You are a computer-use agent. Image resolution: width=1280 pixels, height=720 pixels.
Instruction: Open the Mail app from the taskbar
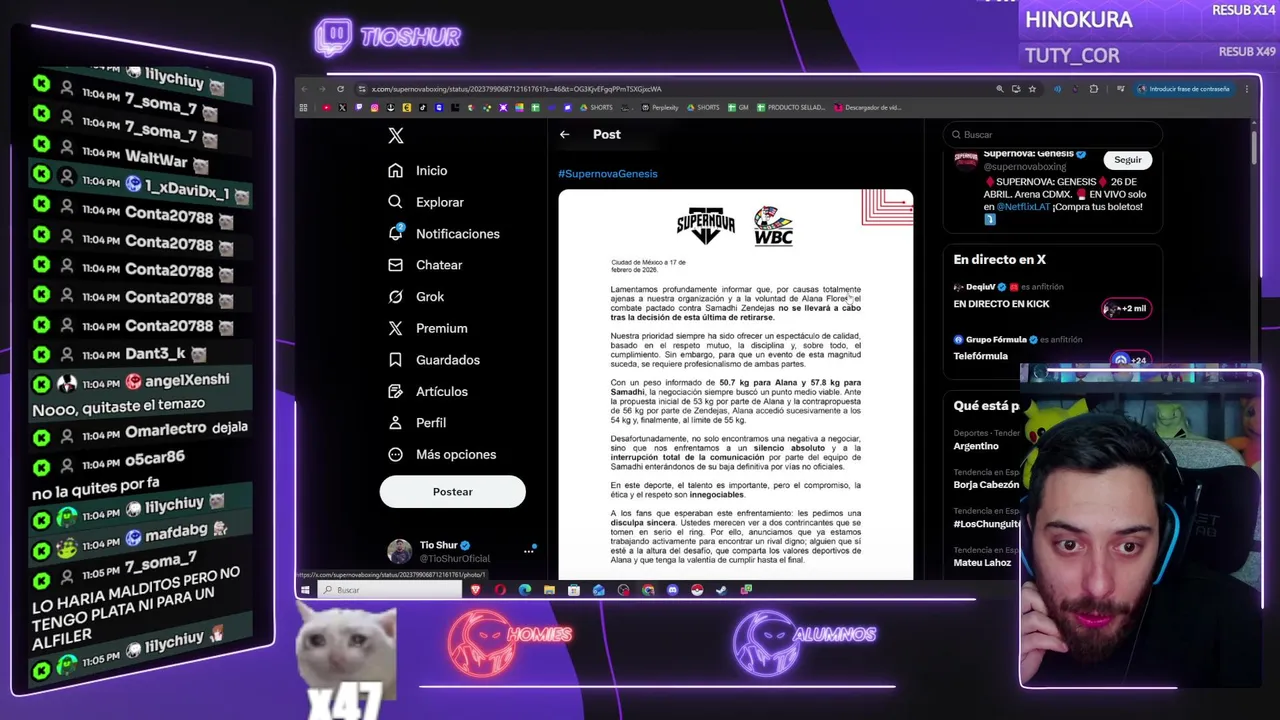[599, 590]
